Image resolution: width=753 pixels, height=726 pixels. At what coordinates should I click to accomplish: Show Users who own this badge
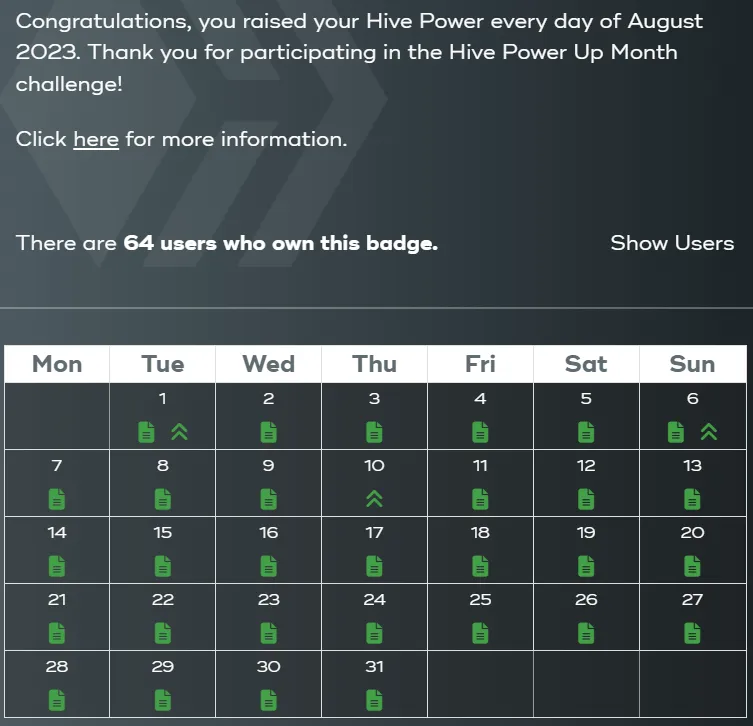pyautogui.click(x=672, y=243)
